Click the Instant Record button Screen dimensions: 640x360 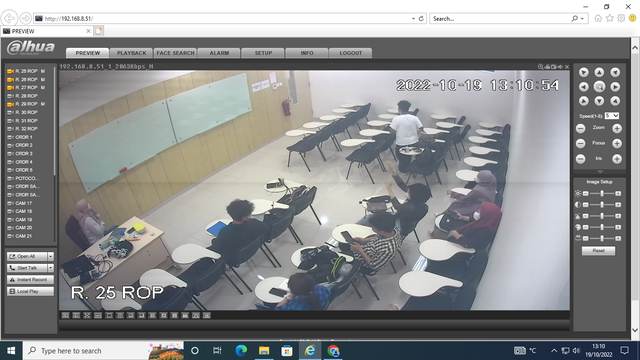[x=30, y=280]
